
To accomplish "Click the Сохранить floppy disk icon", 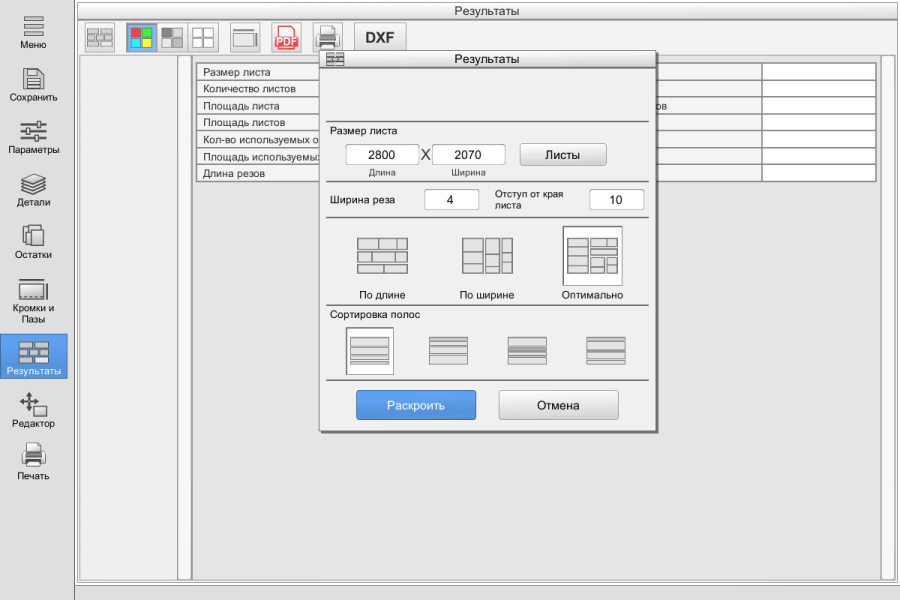I will click(33, 79).
